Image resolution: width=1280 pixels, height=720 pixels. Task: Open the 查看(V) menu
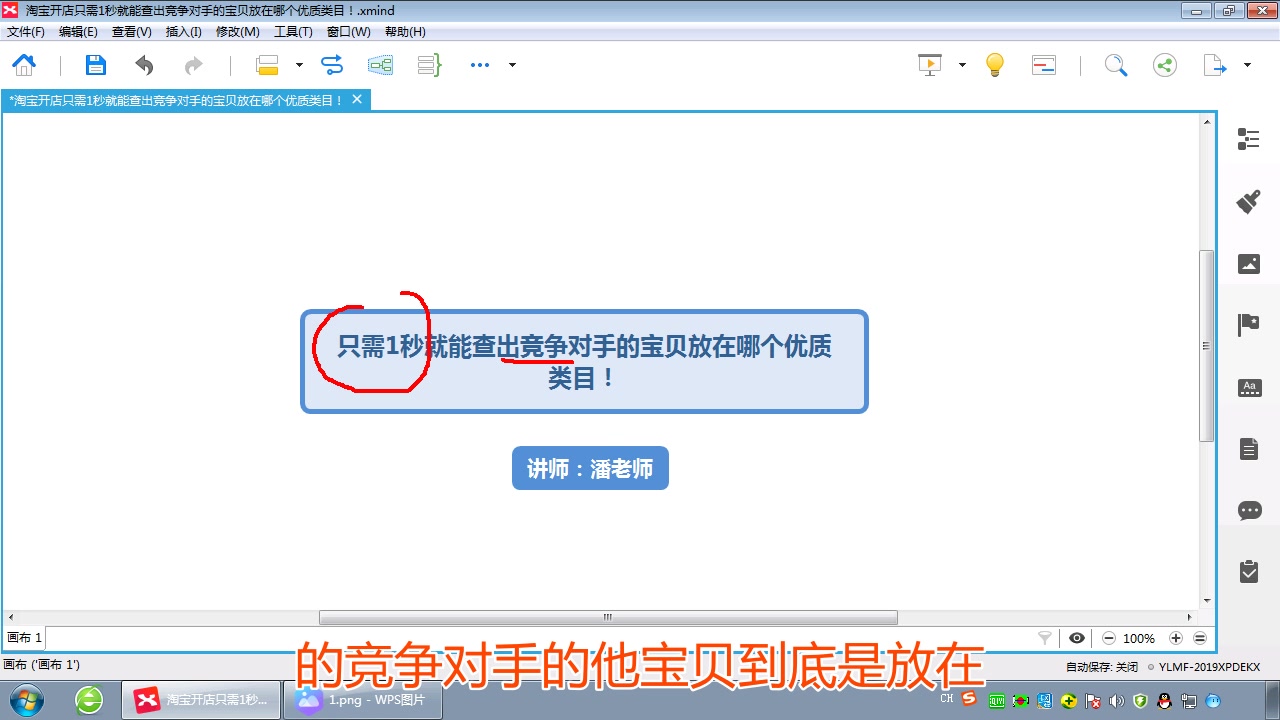coord(132,32)
